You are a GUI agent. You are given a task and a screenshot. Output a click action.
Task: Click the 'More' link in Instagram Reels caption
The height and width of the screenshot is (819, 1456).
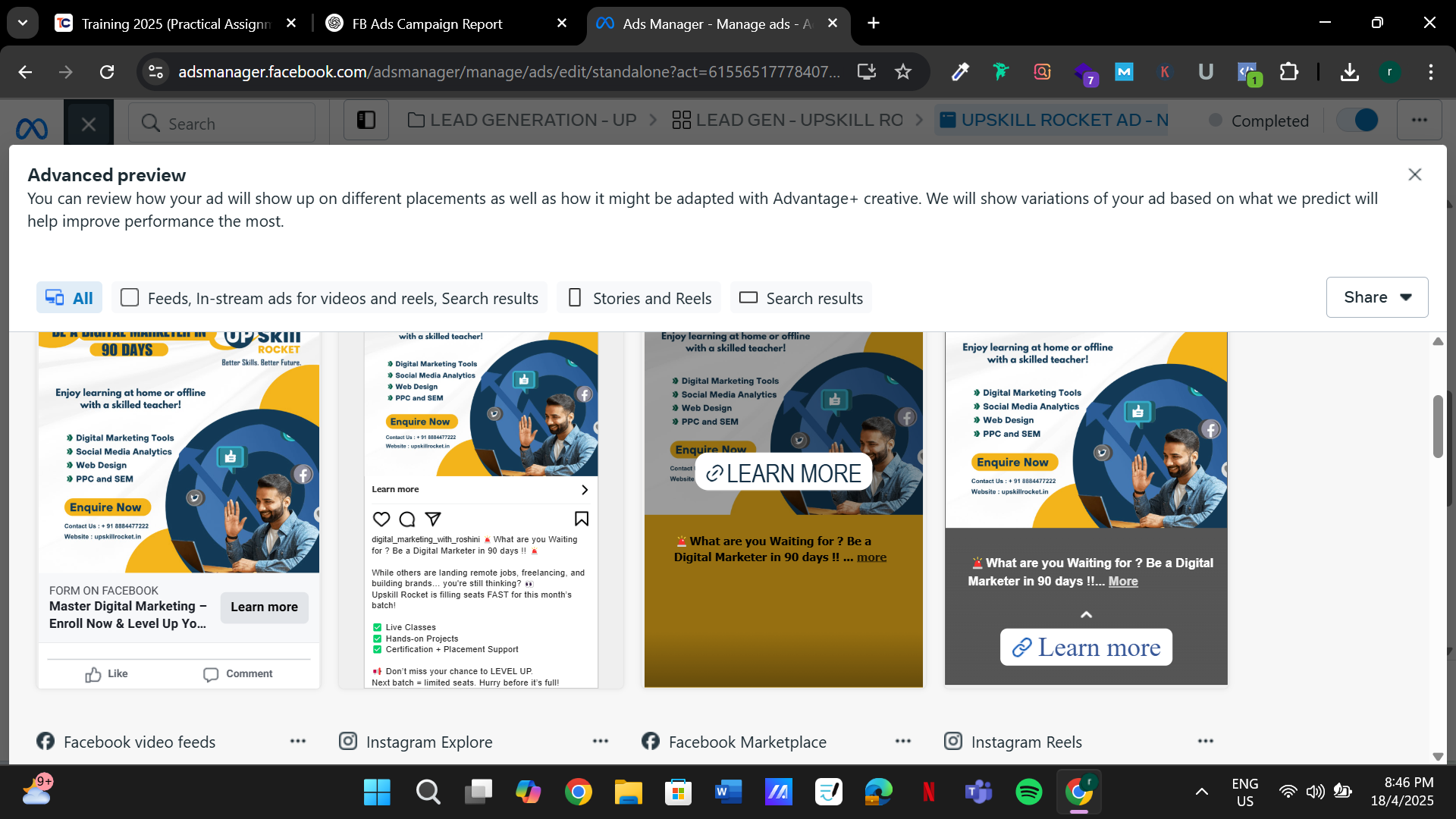point(1123,581)
